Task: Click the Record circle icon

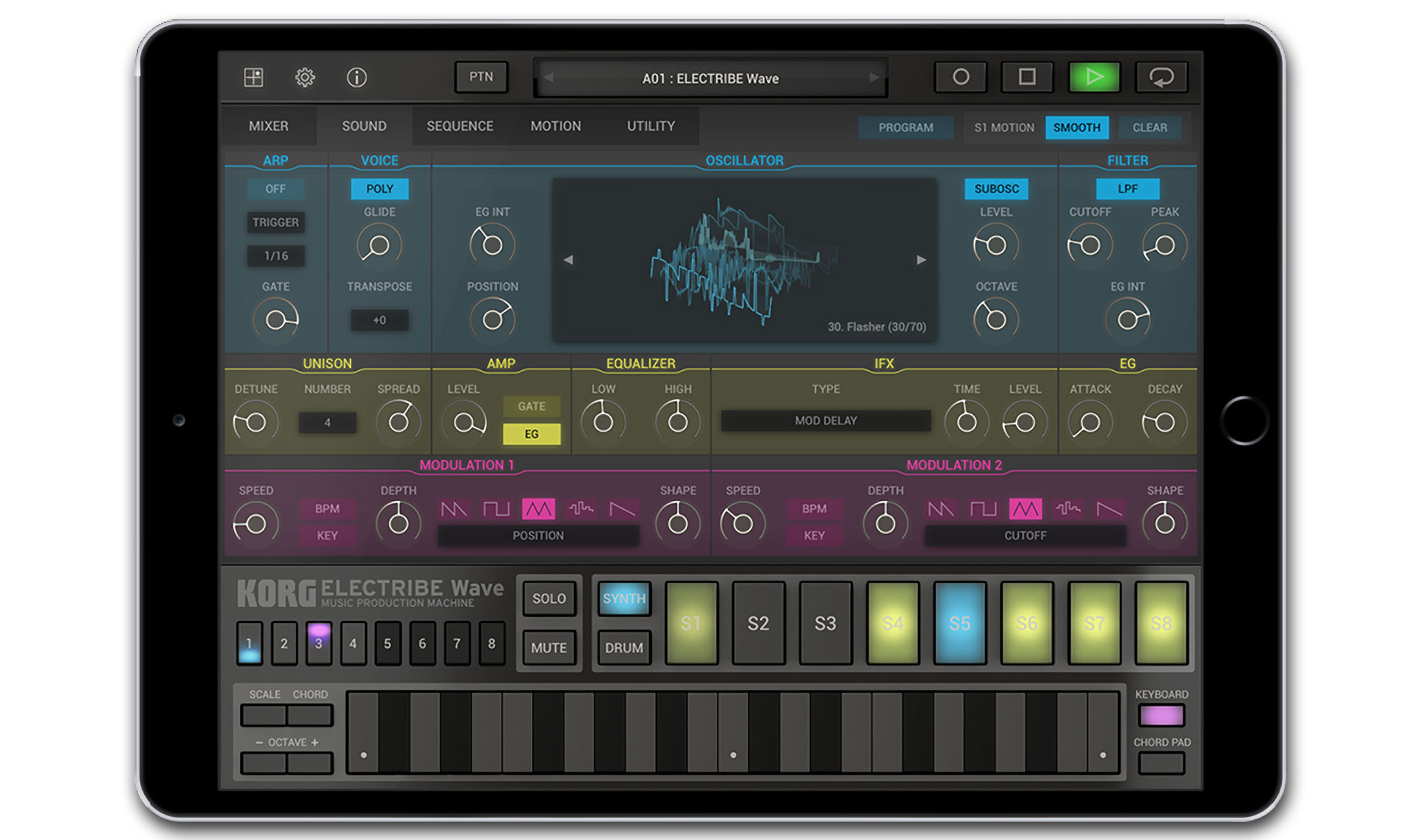Action: coord(961,77)
